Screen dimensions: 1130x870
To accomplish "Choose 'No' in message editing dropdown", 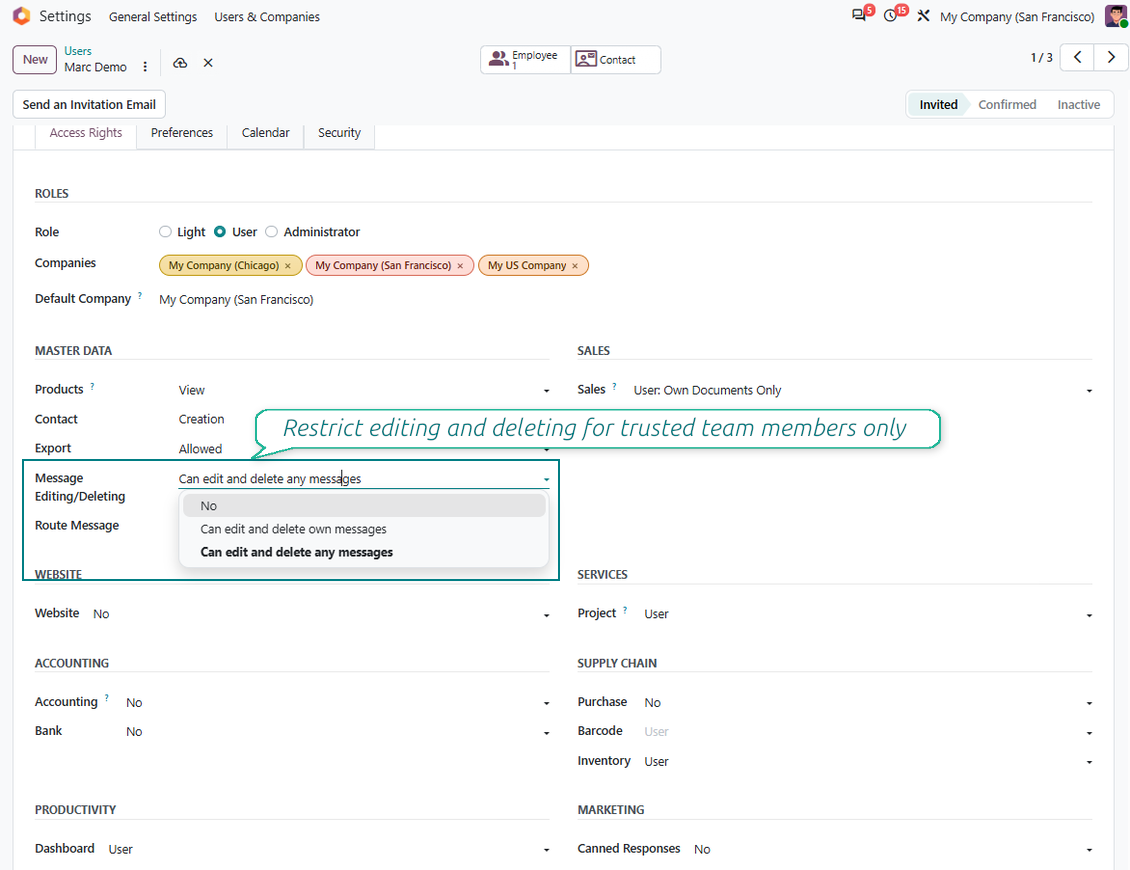I will (364, 506).
